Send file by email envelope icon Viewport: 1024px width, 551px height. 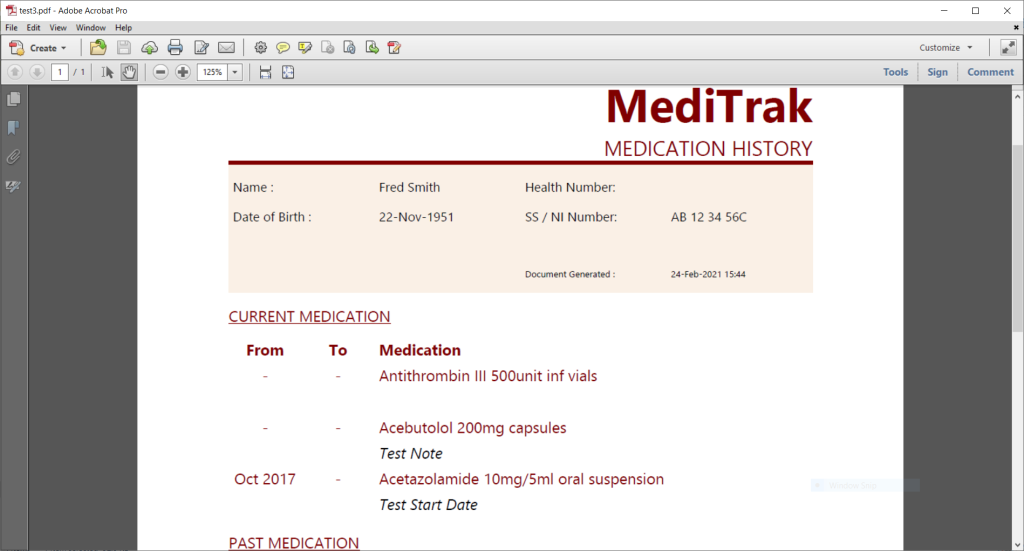tap(227, 48)
